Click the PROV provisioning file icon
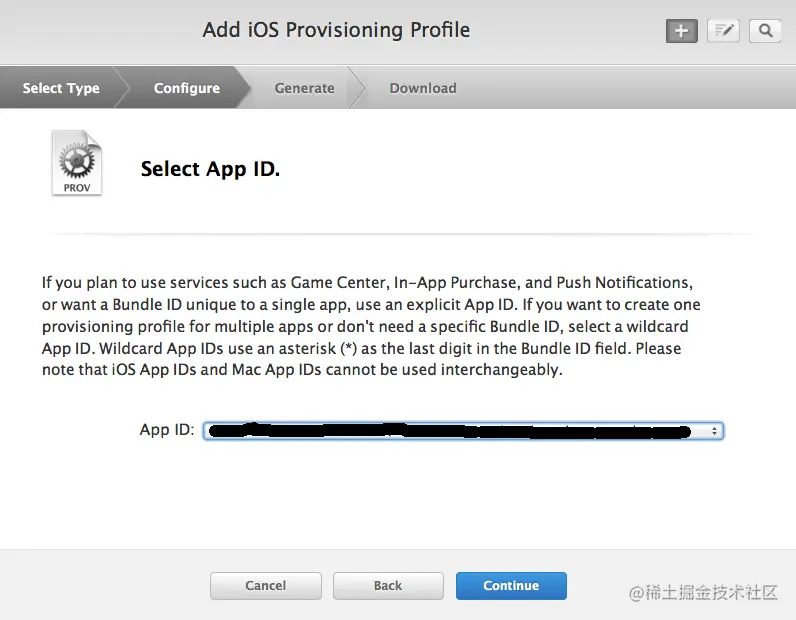Image resolution: width=796 pixels, height=620 pixels. click(77, 163)
